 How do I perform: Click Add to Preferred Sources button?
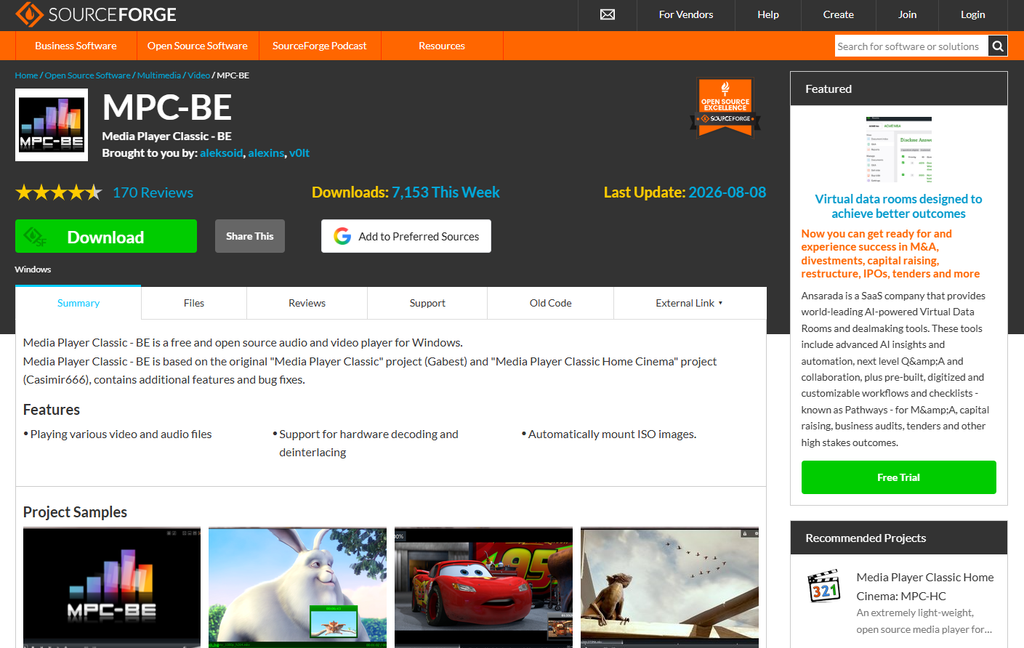click(406, 236)
